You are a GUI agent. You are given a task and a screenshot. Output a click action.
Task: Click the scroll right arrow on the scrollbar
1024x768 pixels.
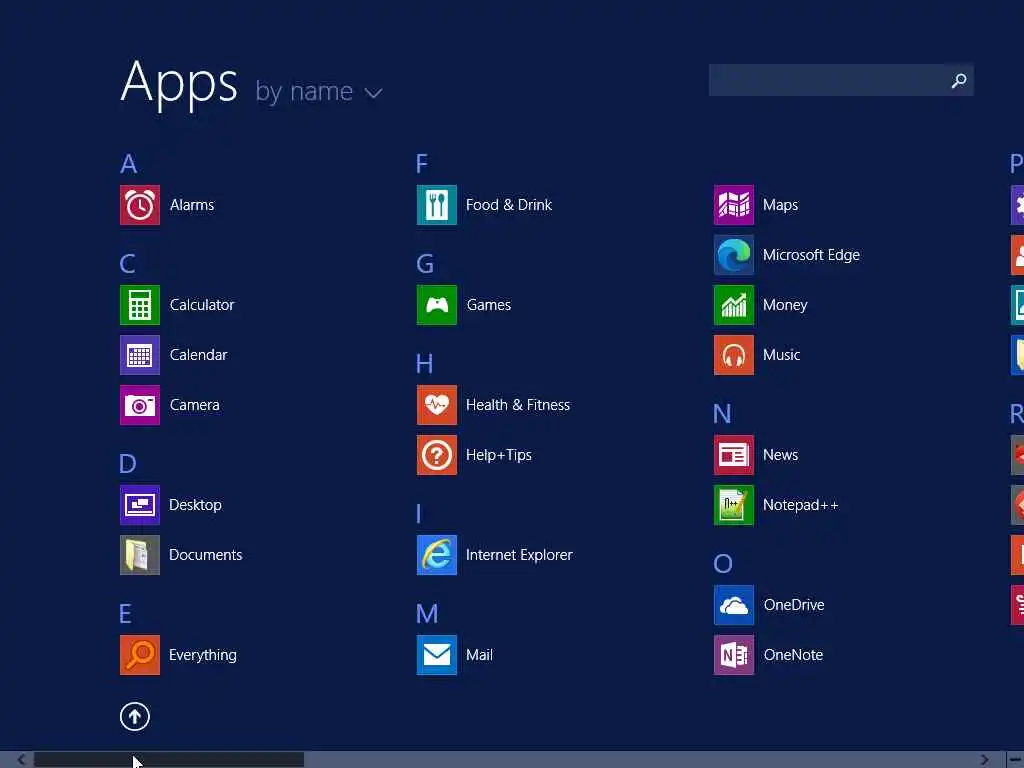tap(985, 760)
